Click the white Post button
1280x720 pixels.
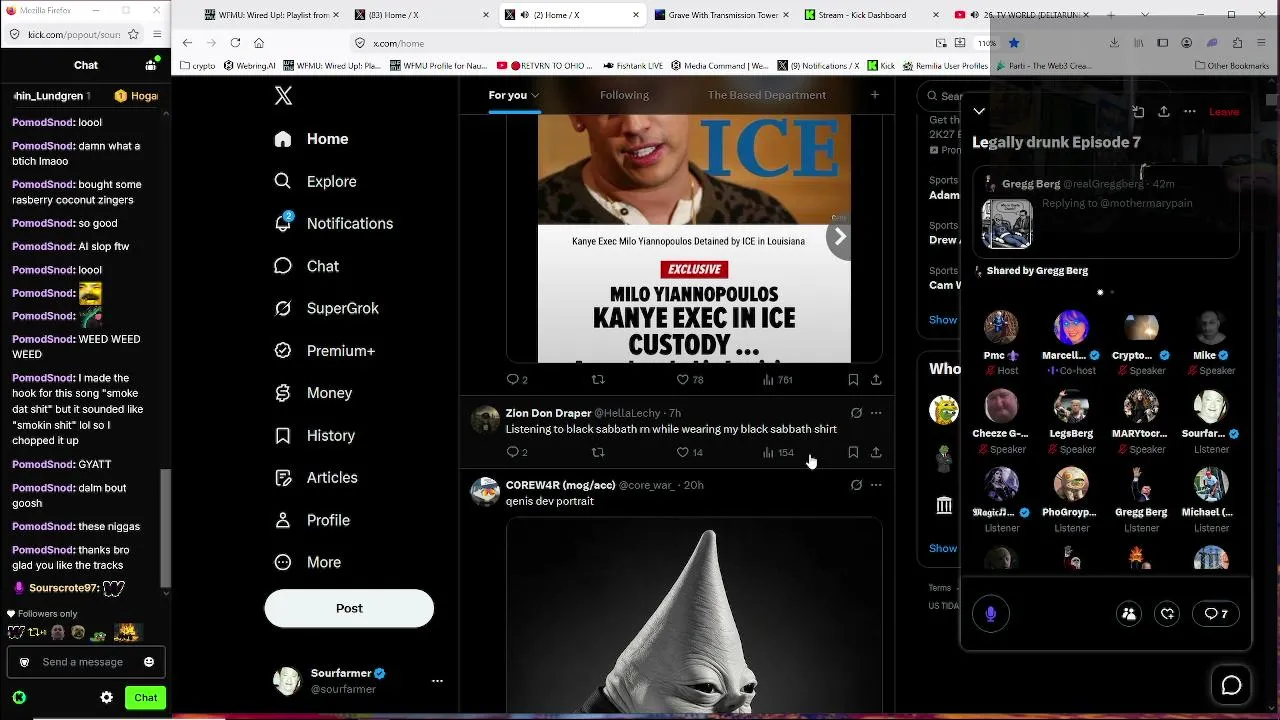click(349, 608)
